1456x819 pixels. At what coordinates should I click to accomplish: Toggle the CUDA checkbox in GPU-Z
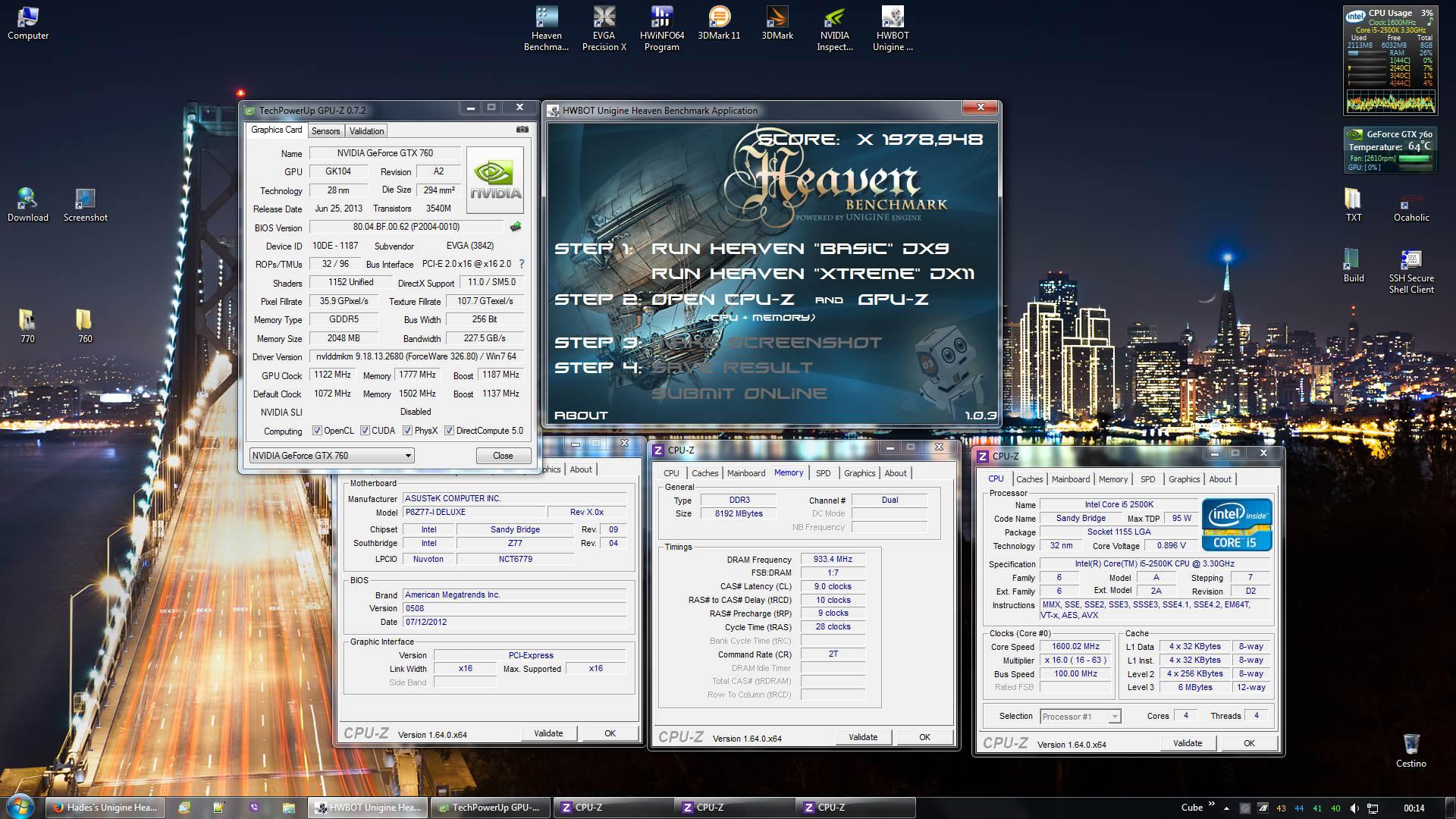365,431
